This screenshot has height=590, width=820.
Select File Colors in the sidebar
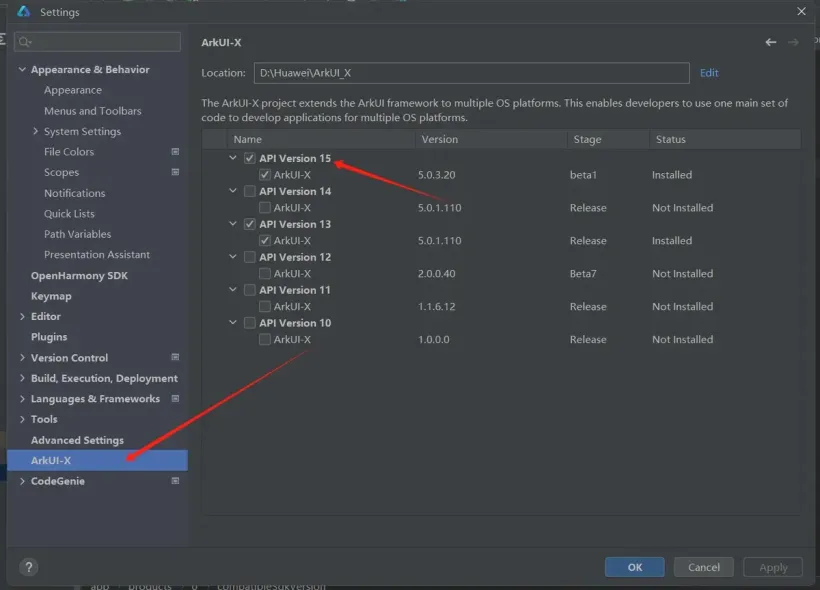pos(69,152)
